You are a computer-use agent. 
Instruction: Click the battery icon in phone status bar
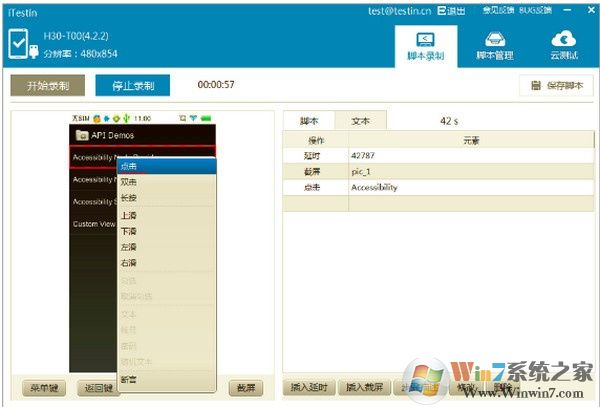tap(206, 118)
